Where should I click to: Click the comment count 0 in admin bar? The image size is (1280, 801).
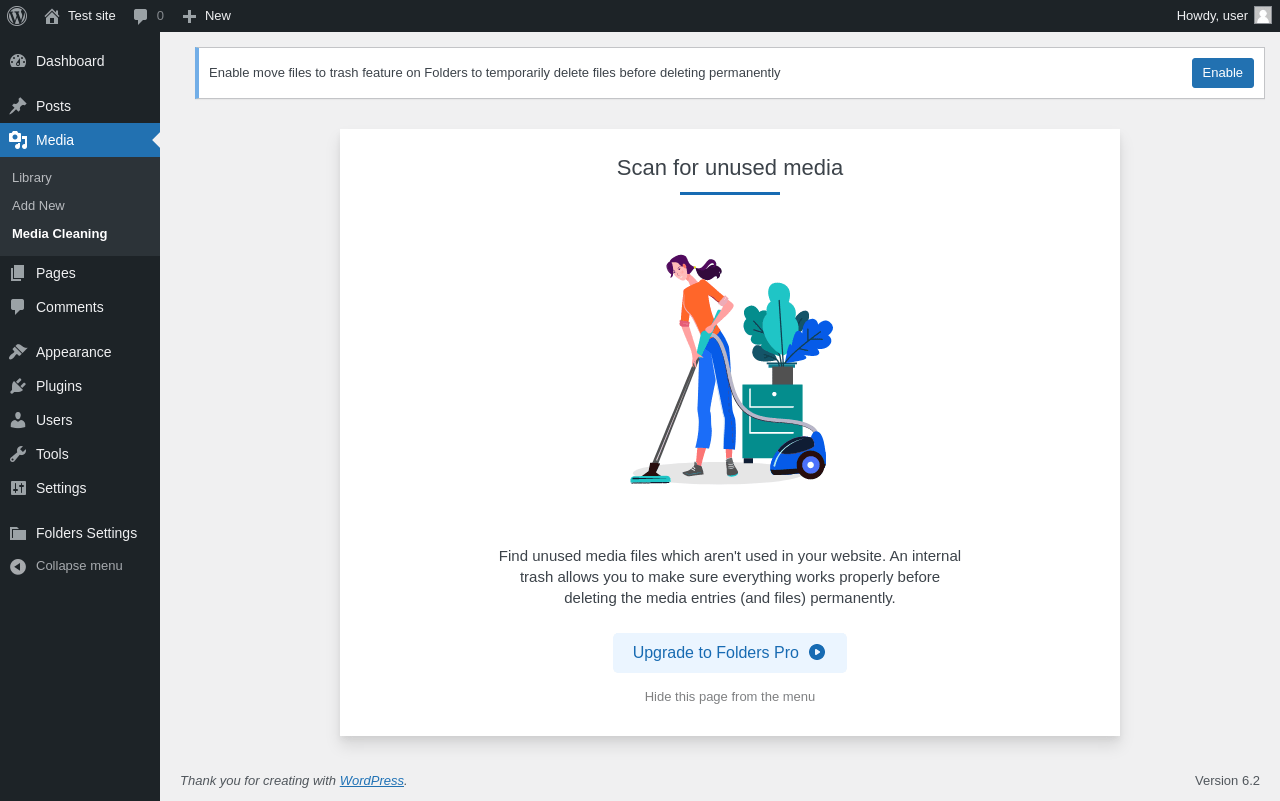160,16
